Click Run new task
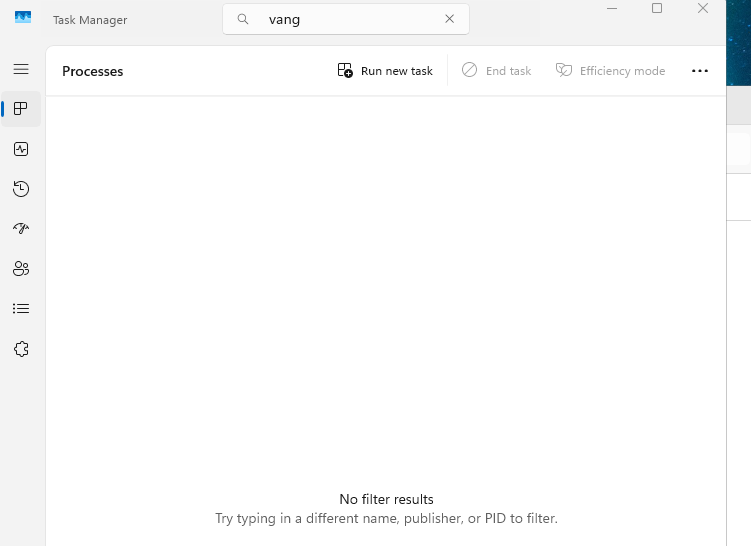 385,71
